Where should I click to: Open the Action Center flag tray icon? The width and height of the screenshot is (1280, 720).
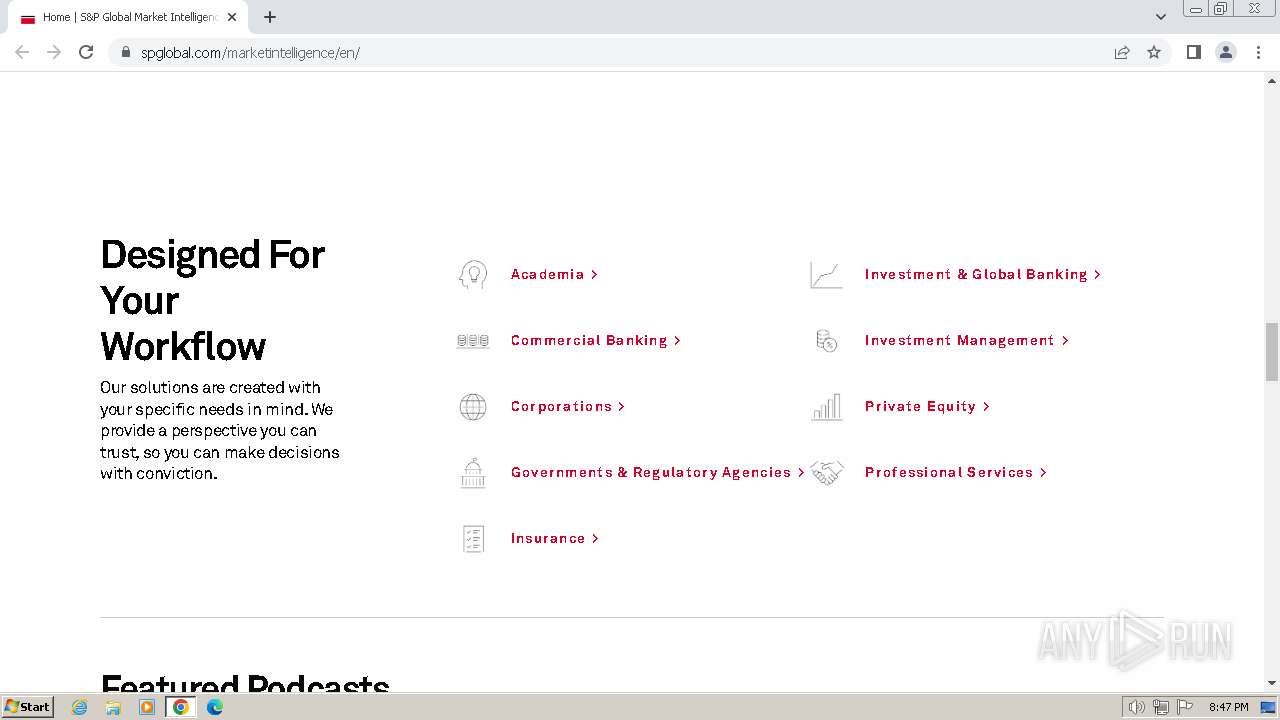point(1185,707)
